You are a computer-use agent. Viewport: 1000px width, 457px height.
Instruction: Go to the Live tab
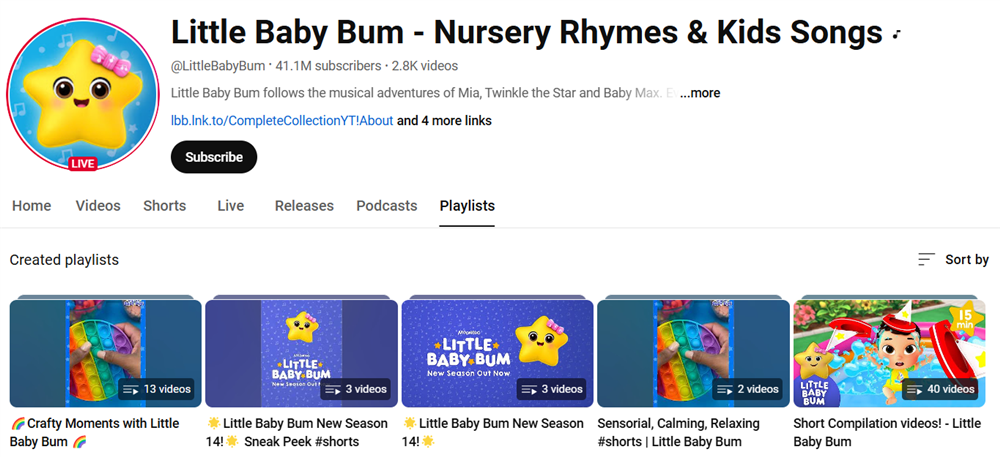[x=230, y=206]
